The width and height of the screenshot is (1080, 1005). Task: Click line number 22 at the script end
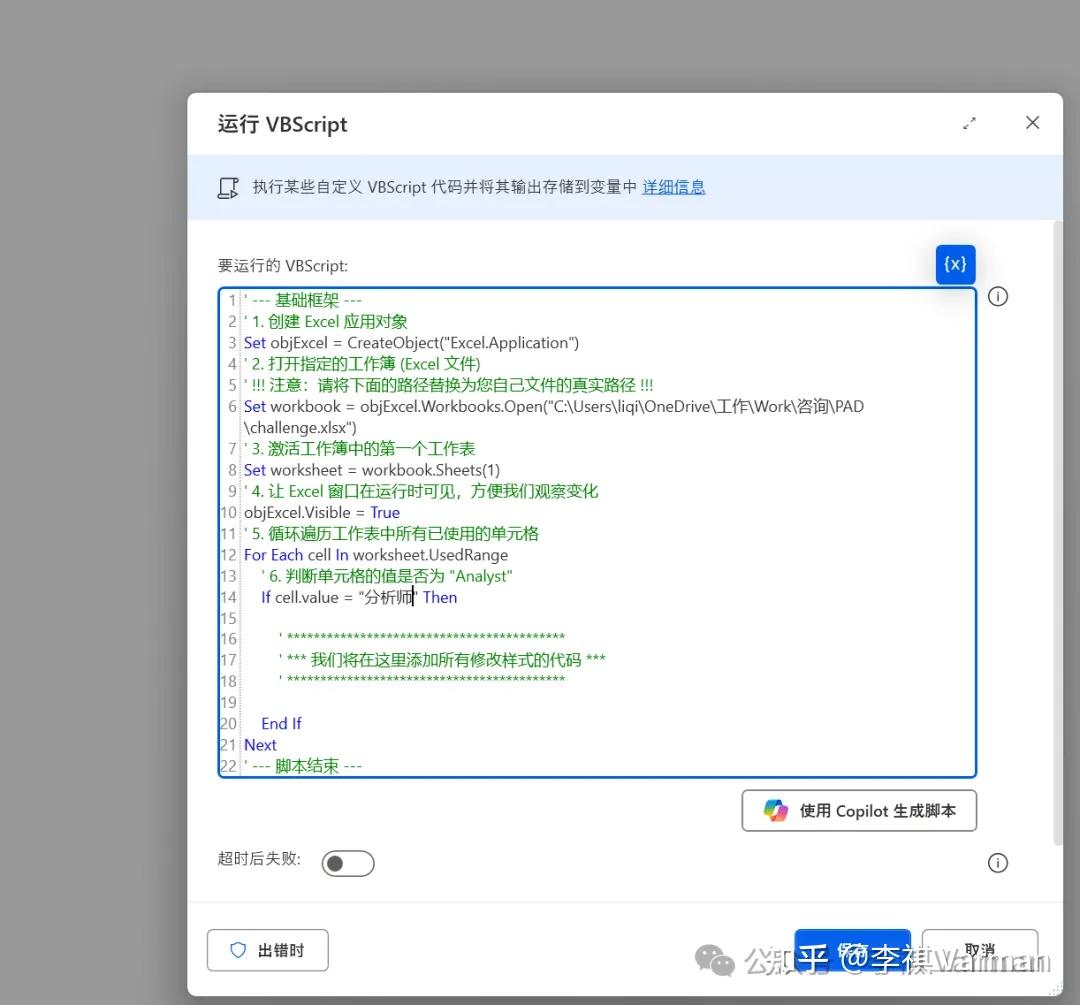coord(228,765)
